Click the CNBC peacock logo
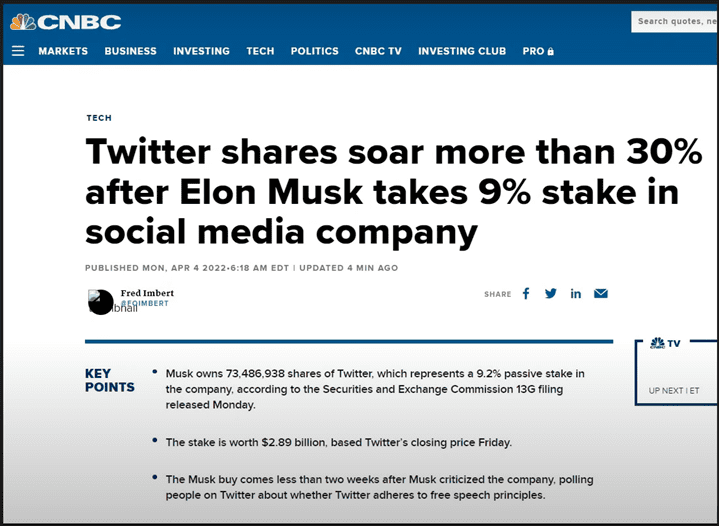Screen dimensions: 719x526 point(66,22)
